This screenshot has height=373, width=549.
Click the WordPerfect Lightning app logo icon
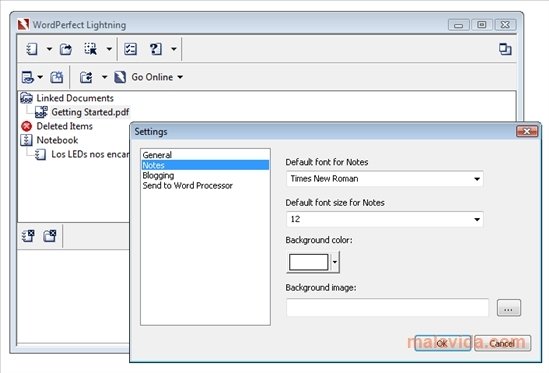(x=23, y=24)
